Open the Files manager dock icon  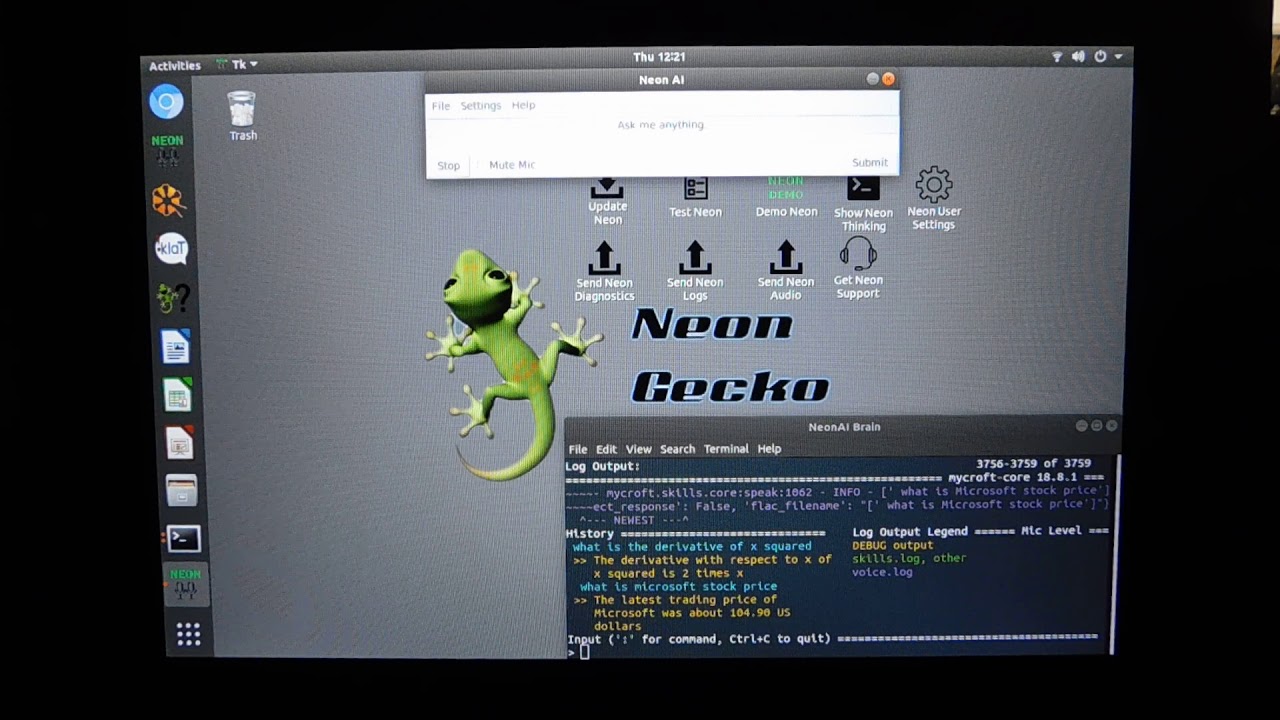181,491
